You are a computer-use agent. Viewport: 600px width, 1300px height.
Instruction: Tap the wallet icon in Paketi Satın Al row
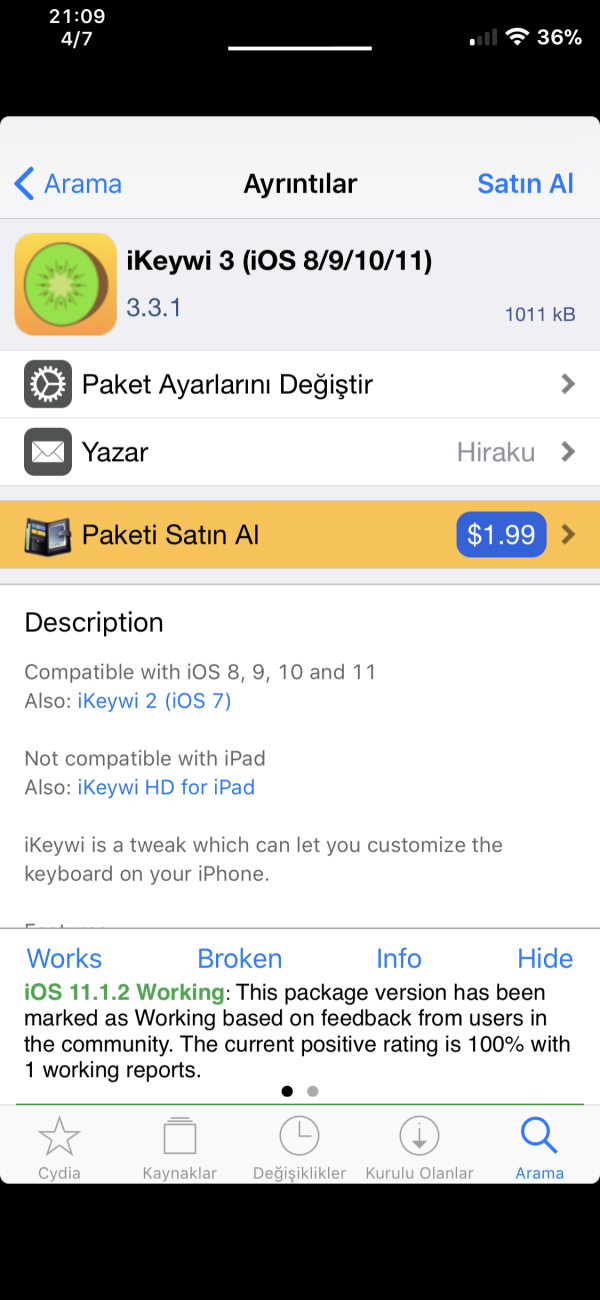[x=48, y=534]
